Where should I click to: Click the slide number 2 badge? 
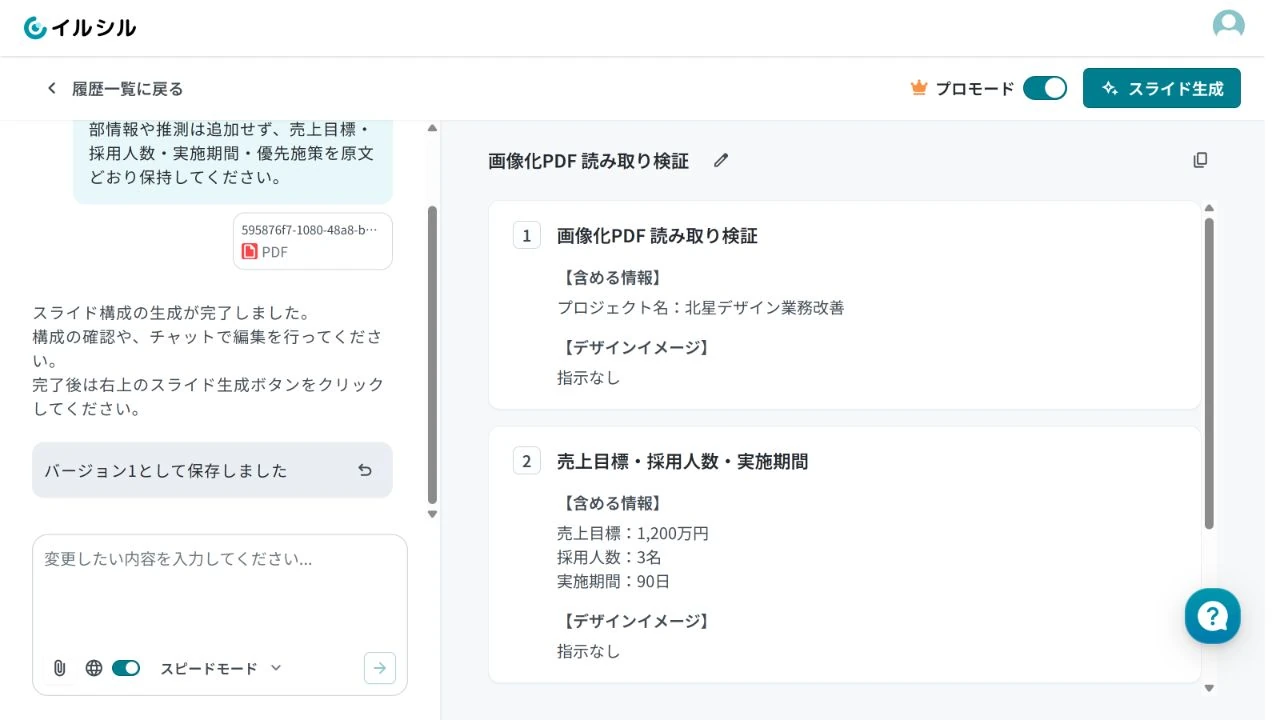click(x=527, y=461)
